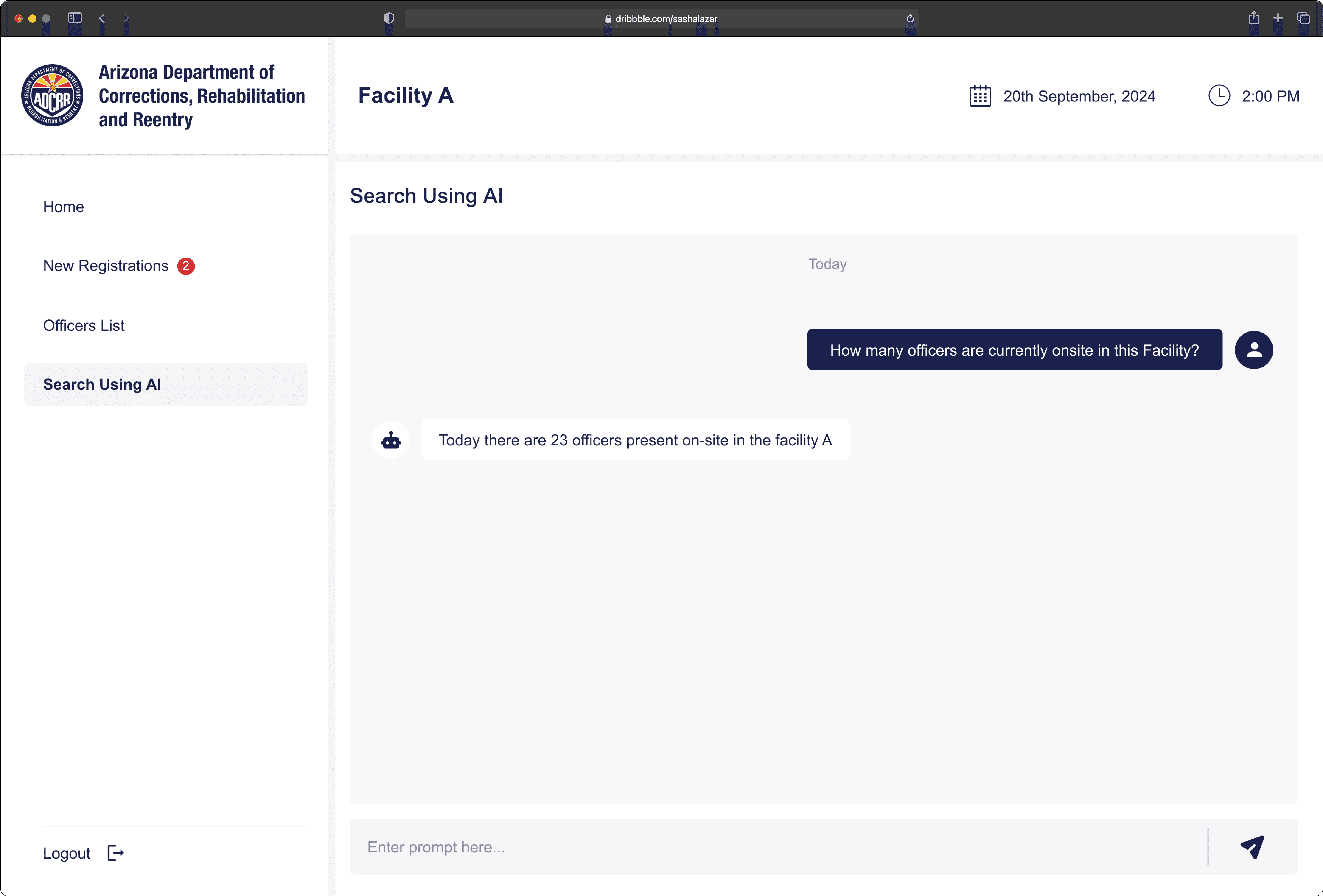Reload the page using the refresh icon
Image resolution: width=1323 pixels, height=896 pixels.
(x=910, y=18)
